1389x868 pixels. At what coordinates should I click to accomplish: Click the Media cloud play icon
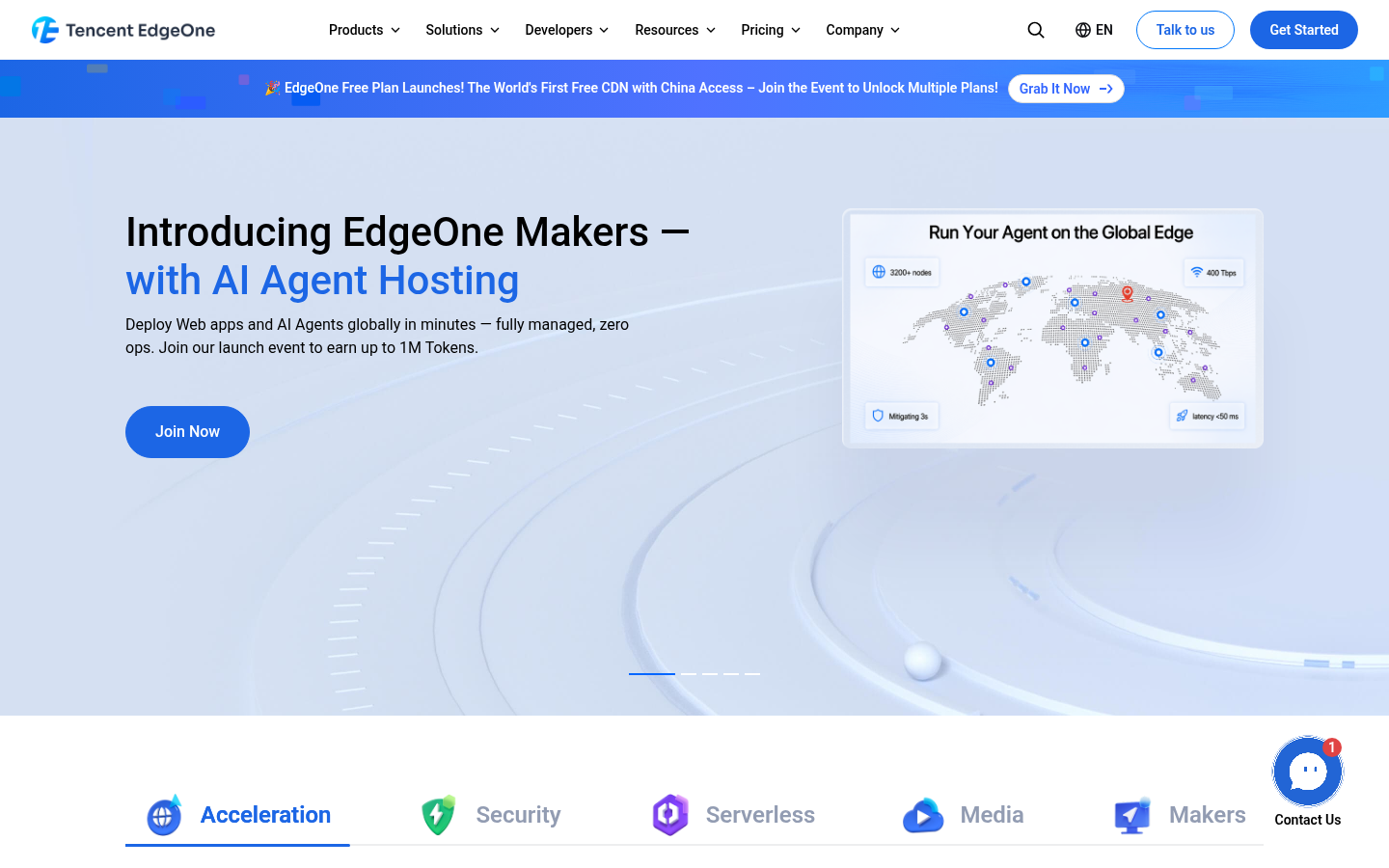(923, 816)
